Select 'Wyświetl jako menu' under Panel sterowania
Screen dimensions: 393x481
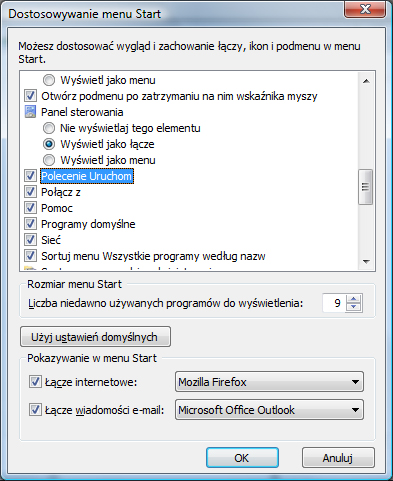[49, 160]
